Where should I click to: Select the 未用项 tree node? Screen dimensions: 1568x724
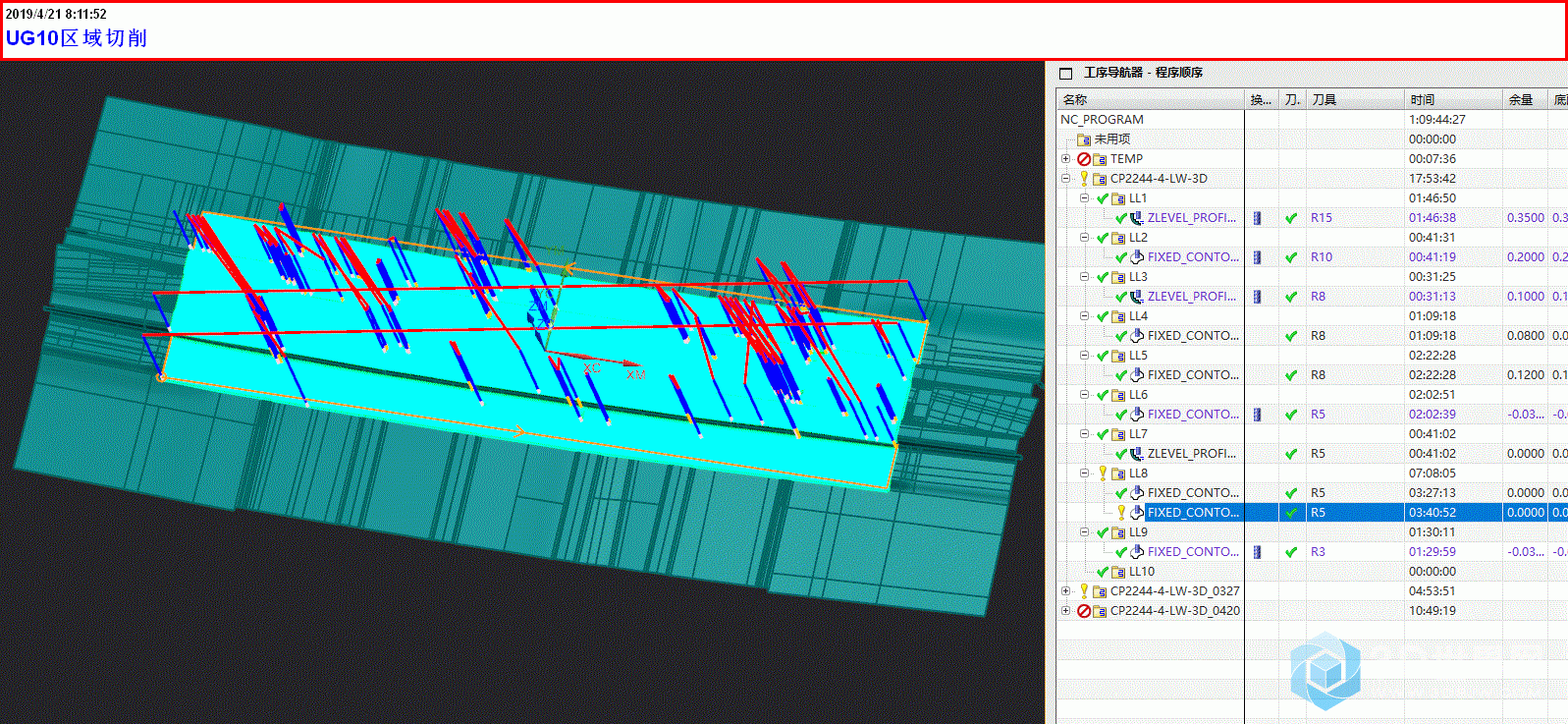pyautogui.click(x=1112, y=139)
